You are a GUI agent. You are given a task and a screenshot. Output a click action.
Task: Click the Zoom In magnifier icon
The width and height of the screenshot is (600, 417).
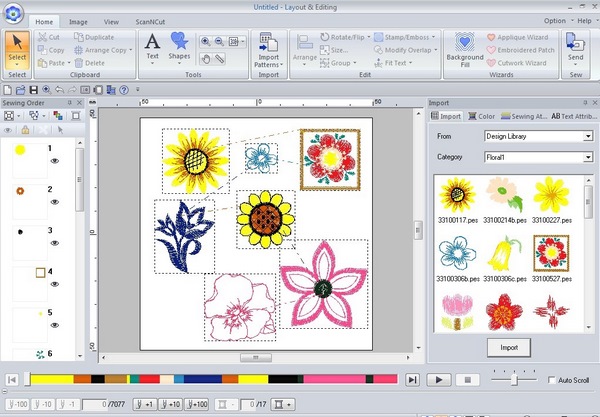click(205, 41)
